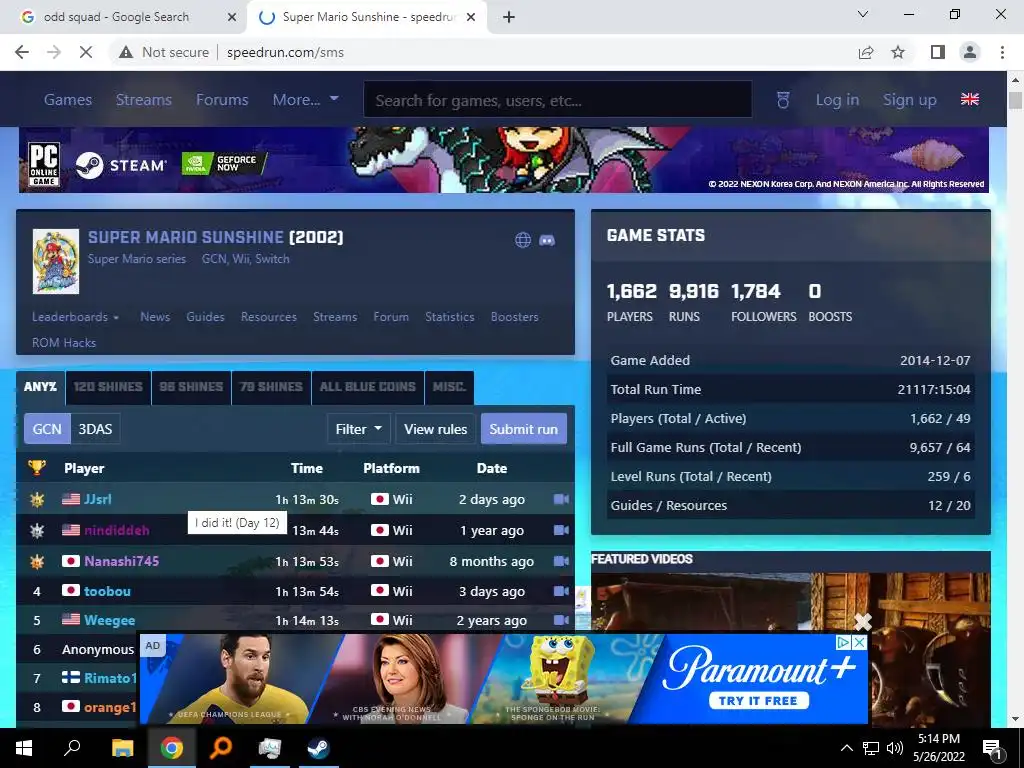Open the ROM Hacks link

coord(64,342)
